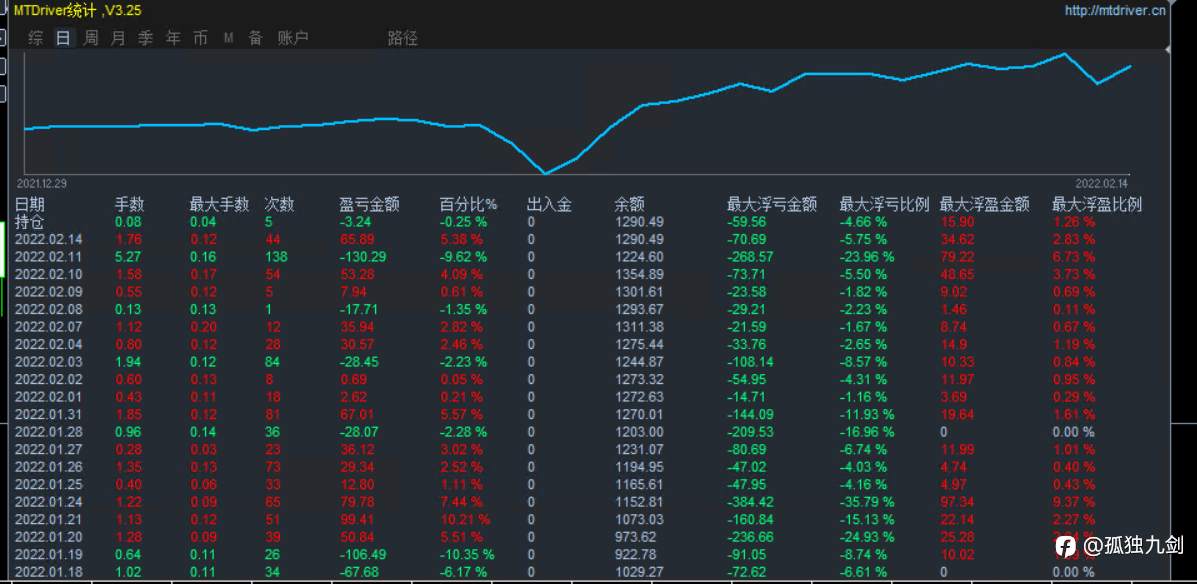Select the 2022.01.18 row date
The image size is (1197, 584).
point(47,572)
